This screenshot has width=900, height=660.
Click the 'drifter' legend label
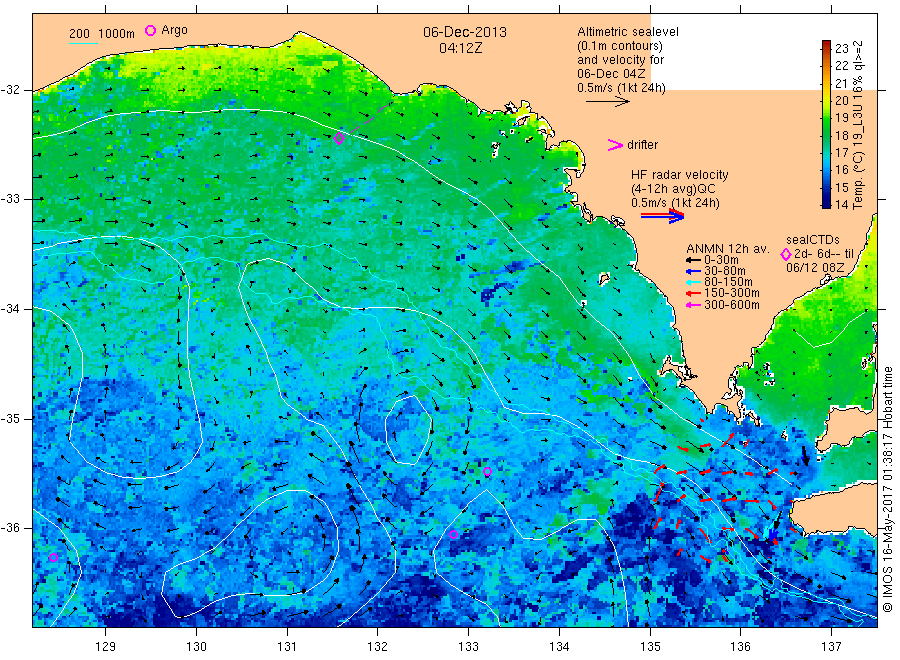[642, 145]
